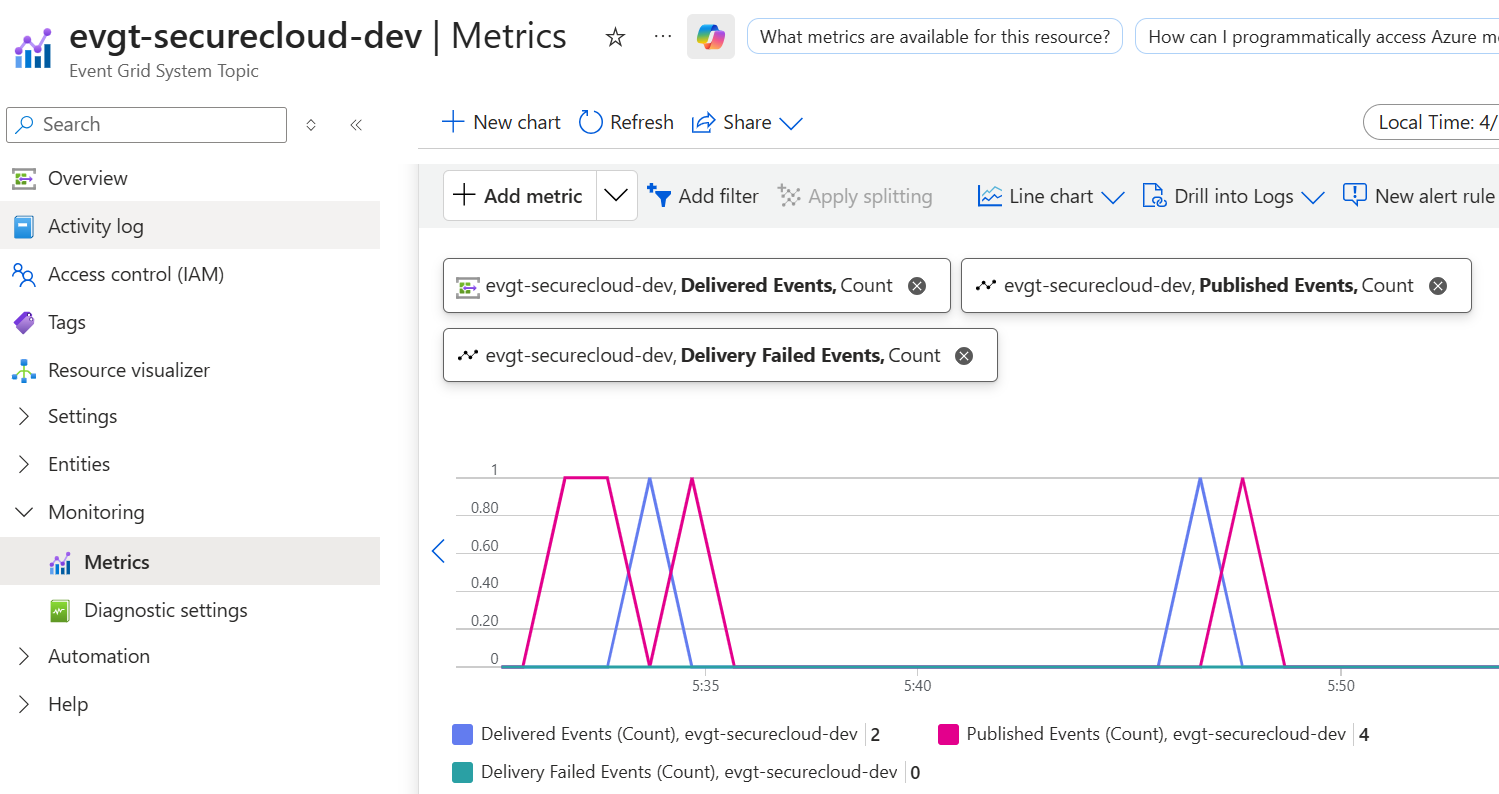Click New alert rule
This screenshot has width=1499, height=794.
1419,196
